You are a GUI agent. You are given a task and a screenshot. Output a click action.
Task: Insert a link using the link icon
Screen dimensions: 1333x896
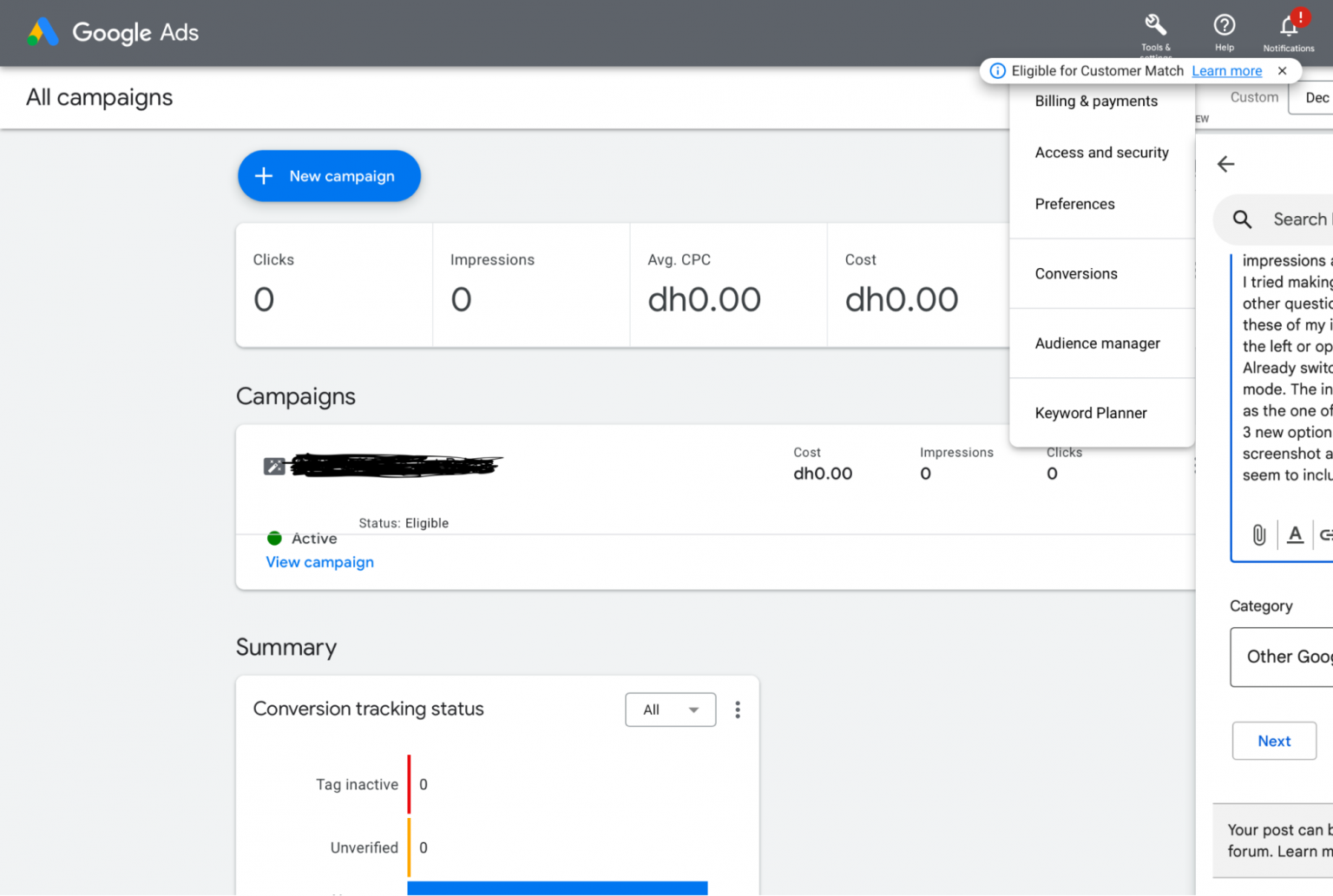click(1326, 535)
